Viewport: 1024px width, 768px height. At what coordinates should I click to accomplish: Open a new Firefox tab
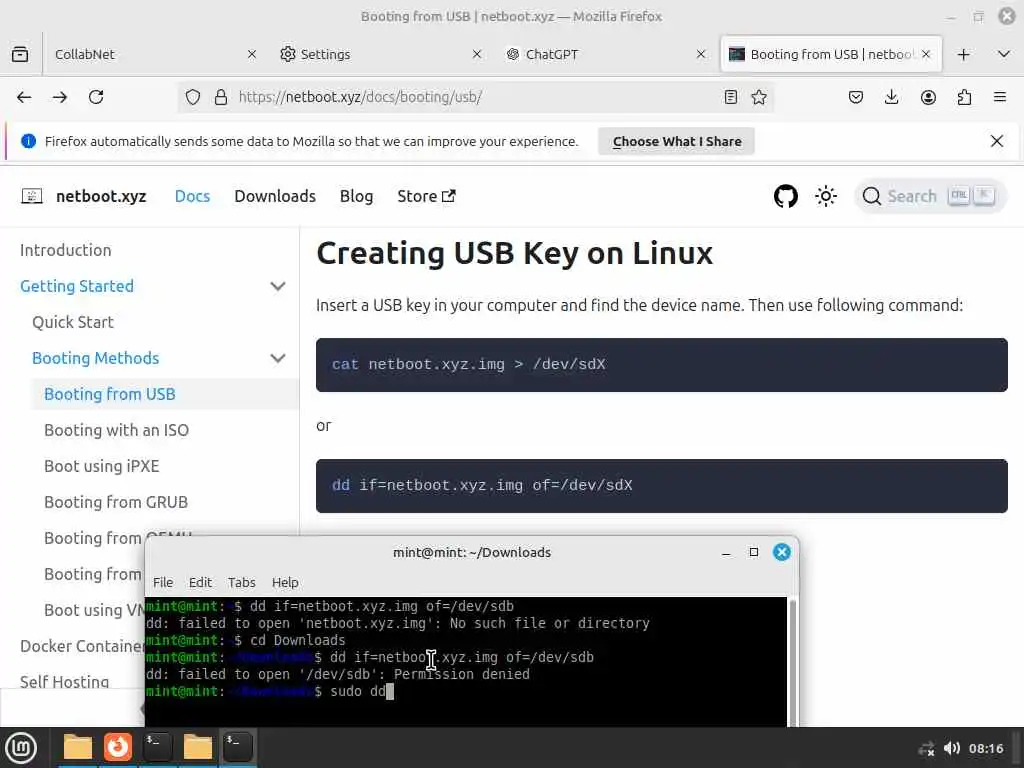coord(963,54)
